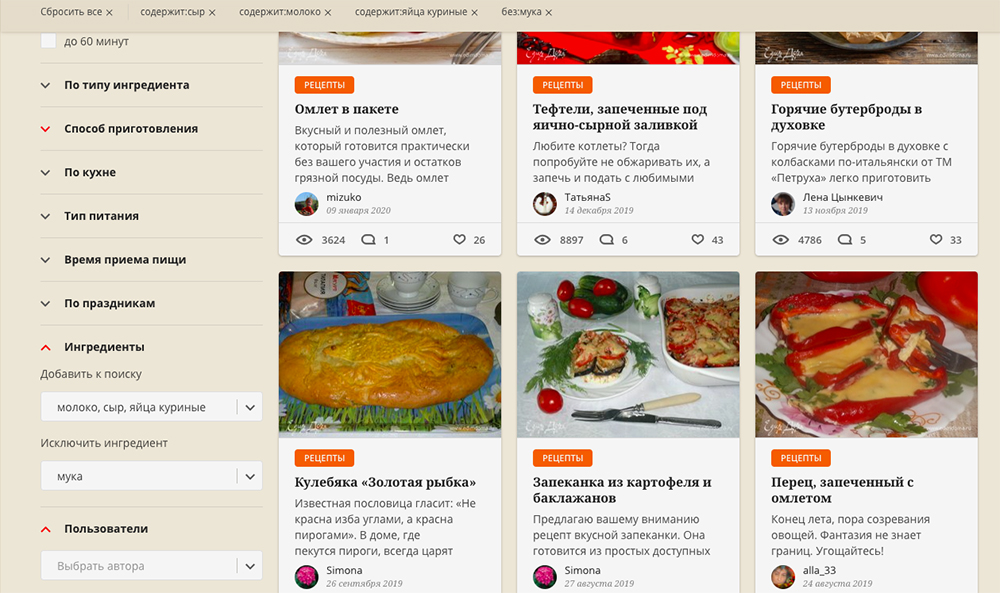Remove the содержит:молоко filter

click(x=327, y=13)
